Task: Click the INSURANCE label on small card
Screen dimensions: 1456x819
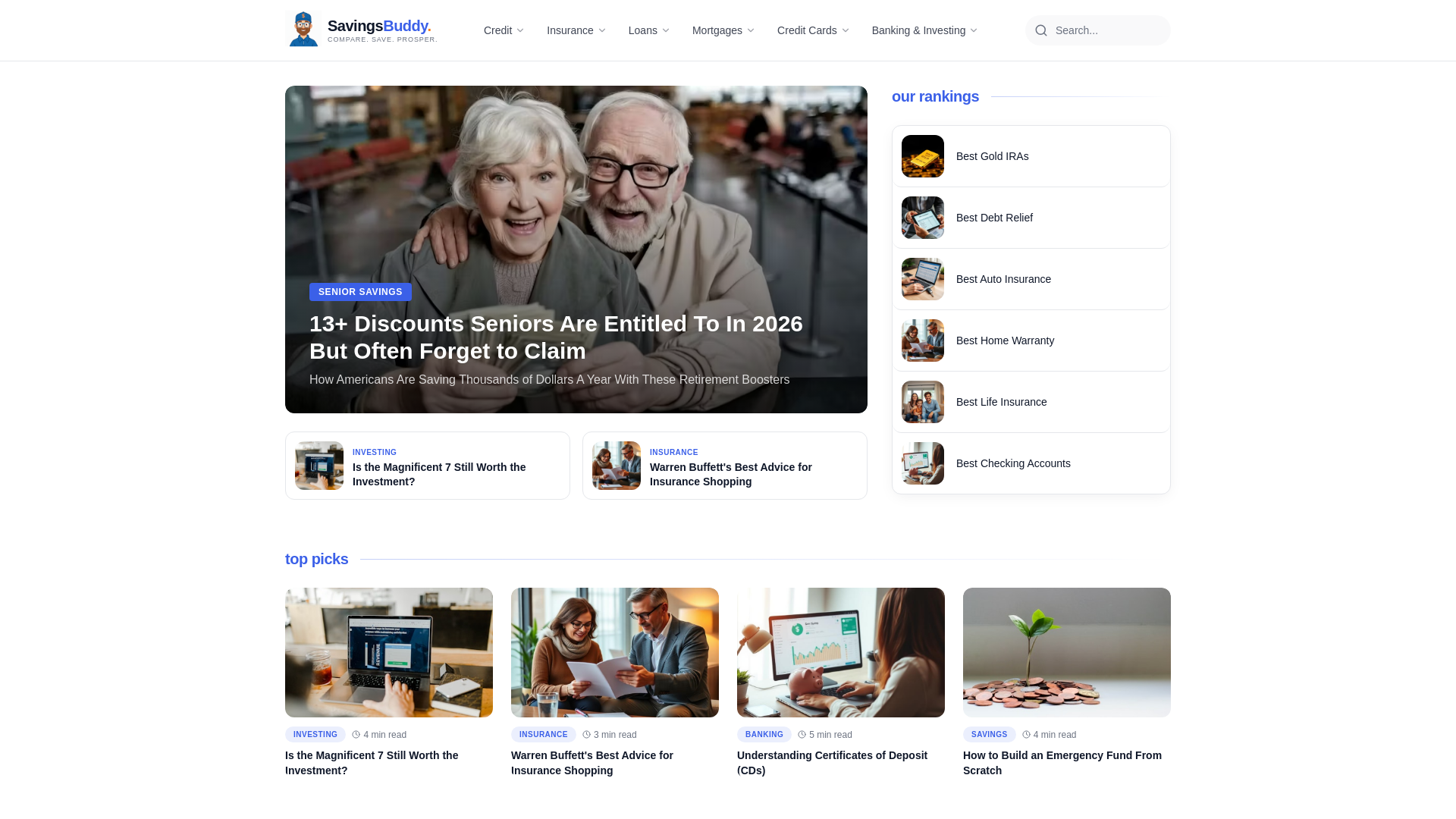Action: tap(674, 452)
